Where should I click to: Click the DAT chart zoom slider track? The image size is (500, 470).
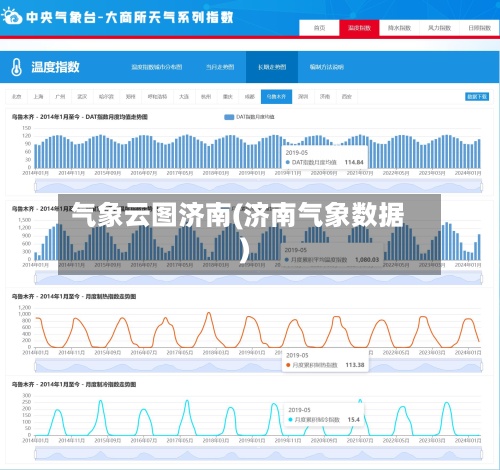[258, 187]
